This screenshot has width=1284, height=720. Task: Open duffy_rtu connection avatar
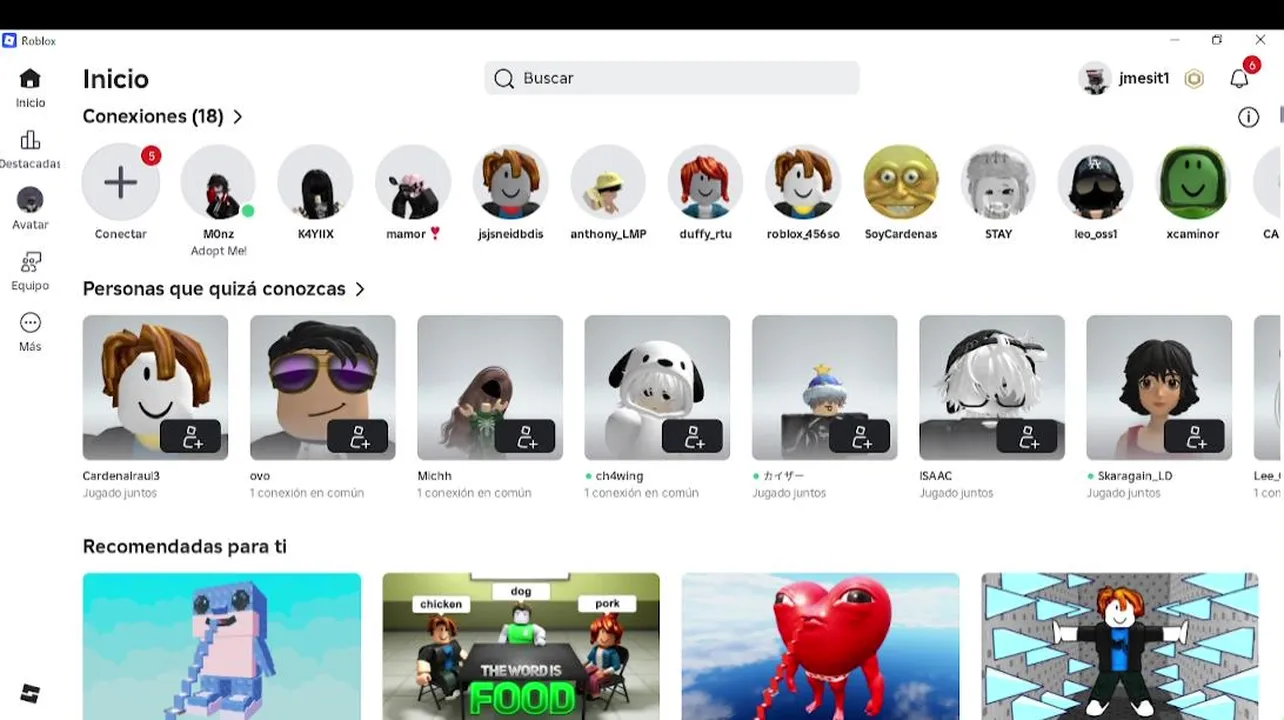pyautogui.click(x=706, y=182)
